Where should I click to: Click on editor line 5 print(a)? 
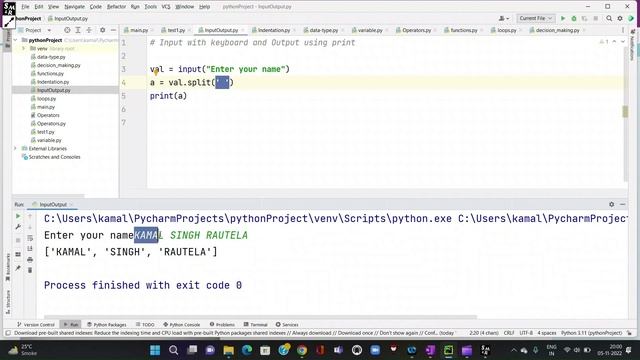pyautogui.click(x=168, y=96)
